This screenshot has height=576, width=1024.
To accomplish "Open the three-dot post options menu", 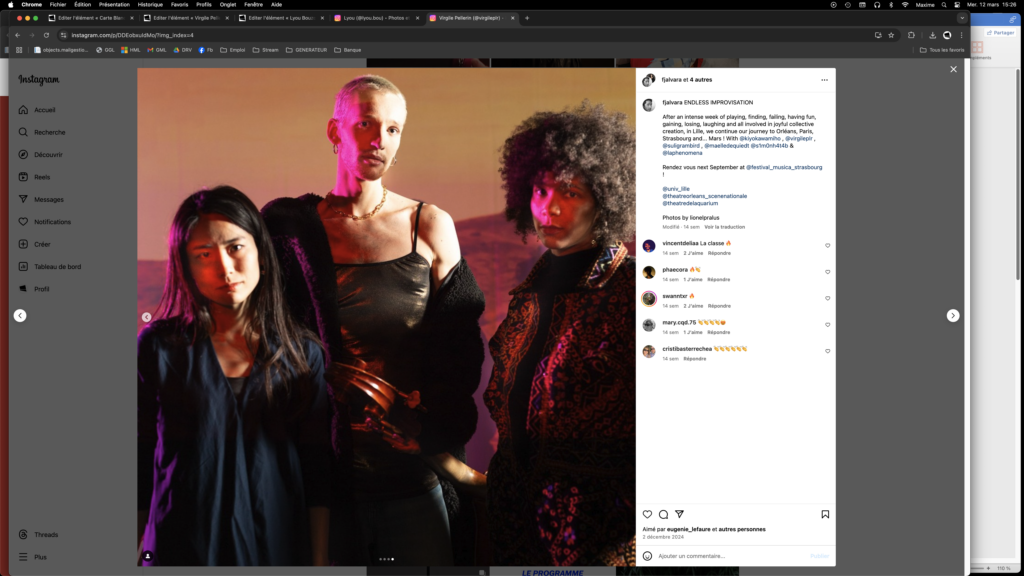I will click(x=824, y=80).
